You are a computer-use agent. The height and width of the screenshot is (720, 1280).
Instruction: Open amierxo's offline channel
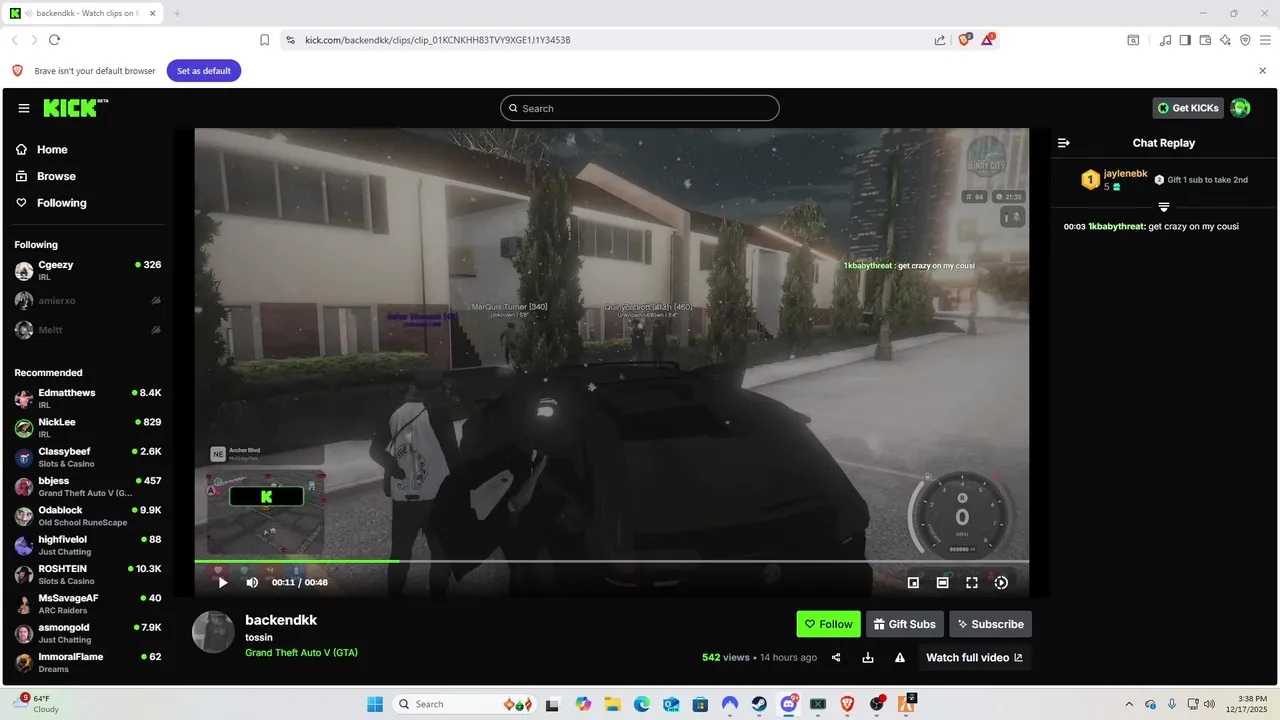[87, 300]
